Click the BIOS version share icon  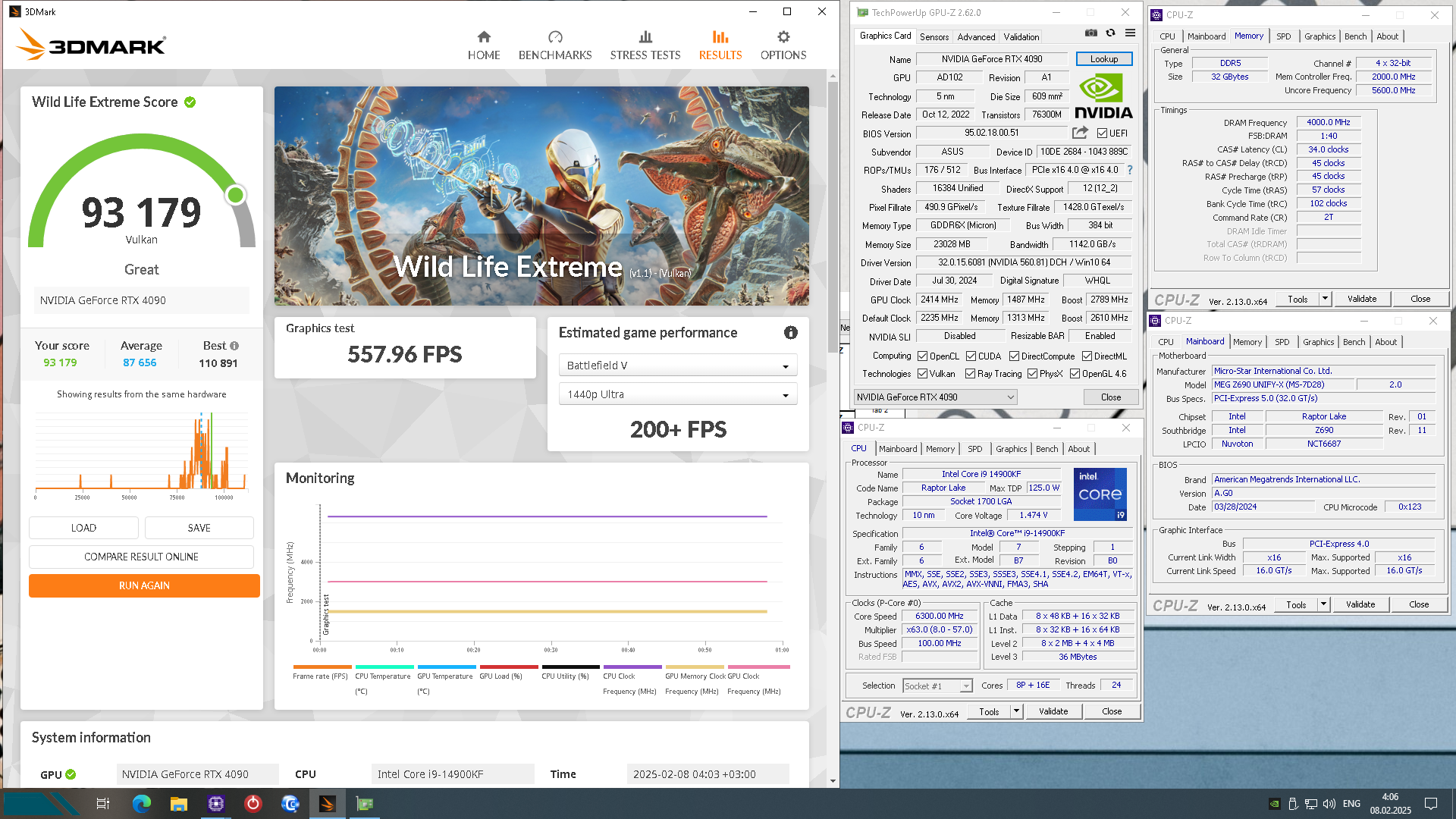coord(1080,133)
